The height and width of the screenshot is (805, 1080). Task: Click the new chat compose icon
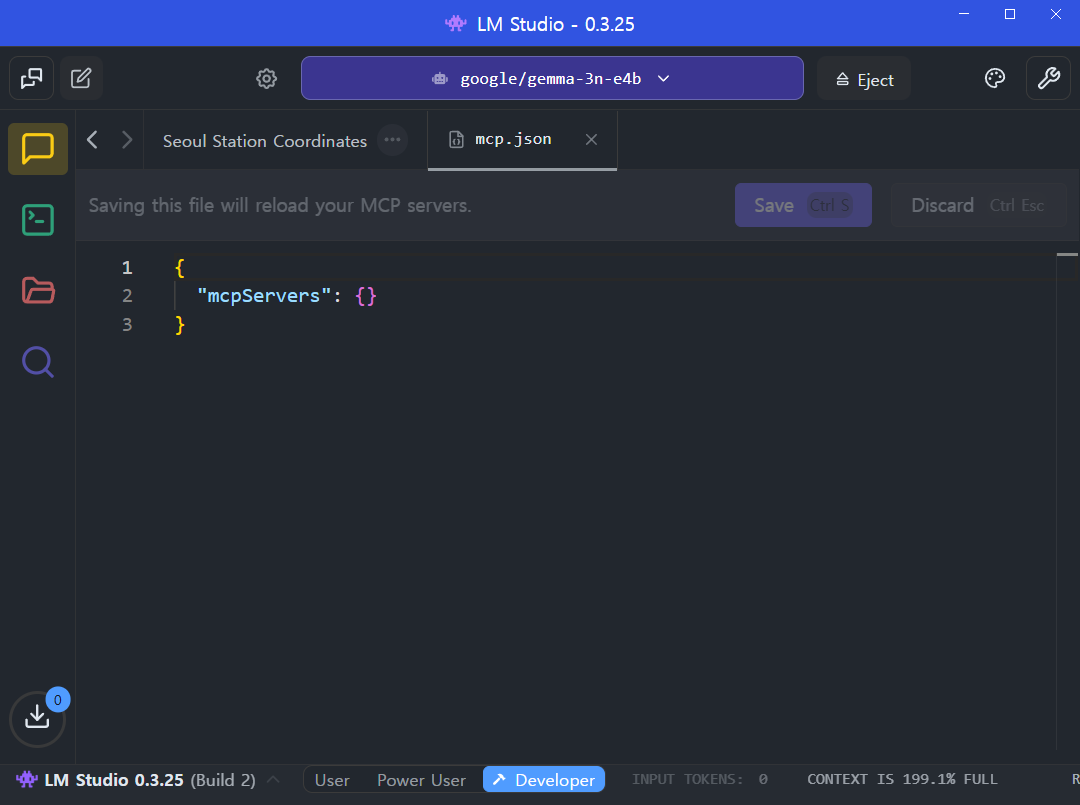pyautogui.click(x=82, y=78)
